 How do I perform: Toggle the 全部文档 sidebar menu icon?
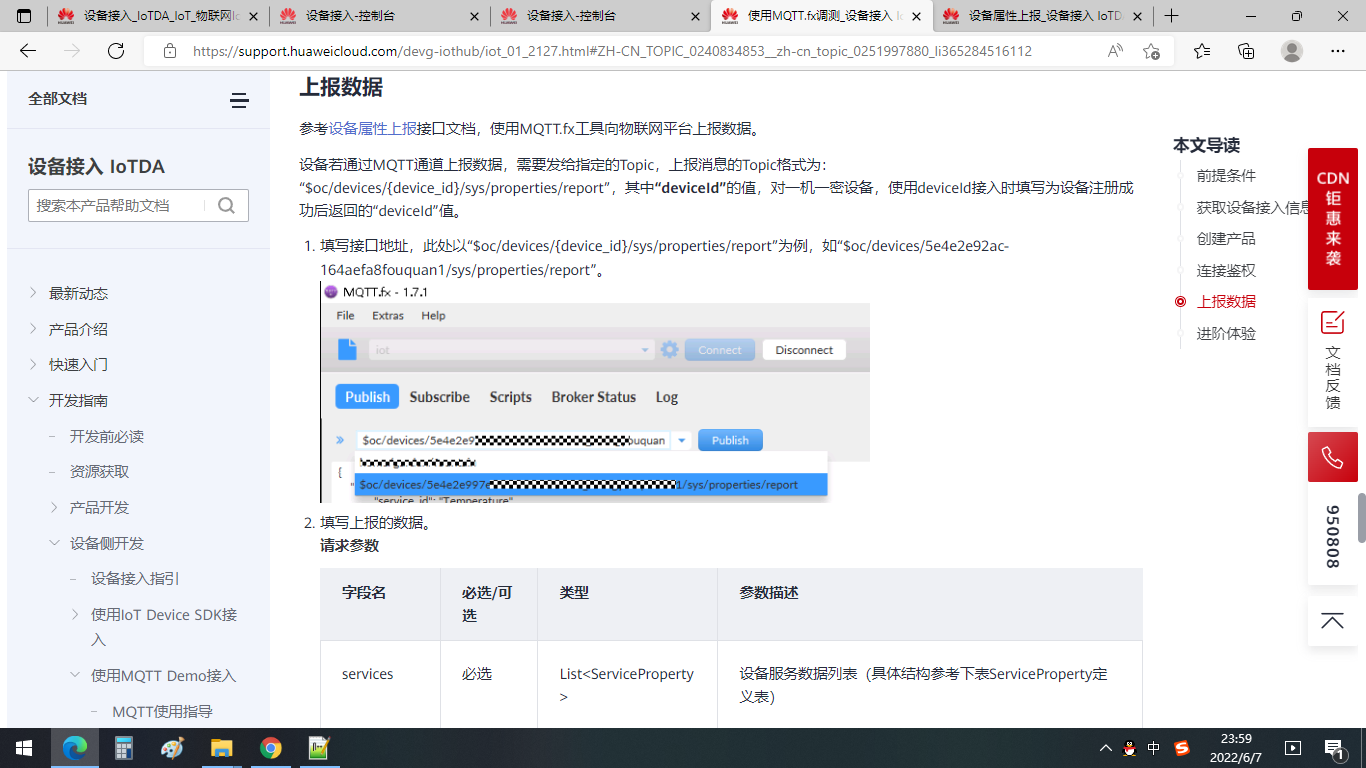coord(239,100)
